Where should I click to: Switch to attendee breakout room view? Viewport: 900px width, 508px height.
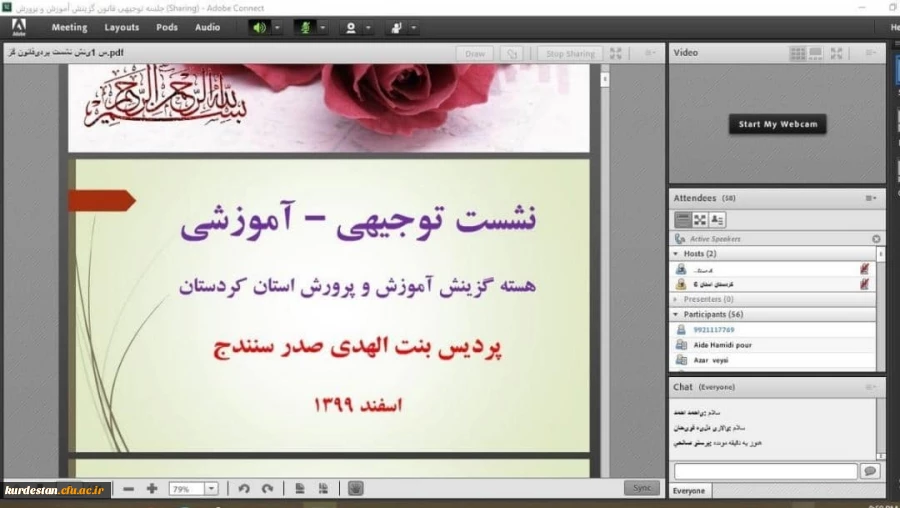(700, 220)
